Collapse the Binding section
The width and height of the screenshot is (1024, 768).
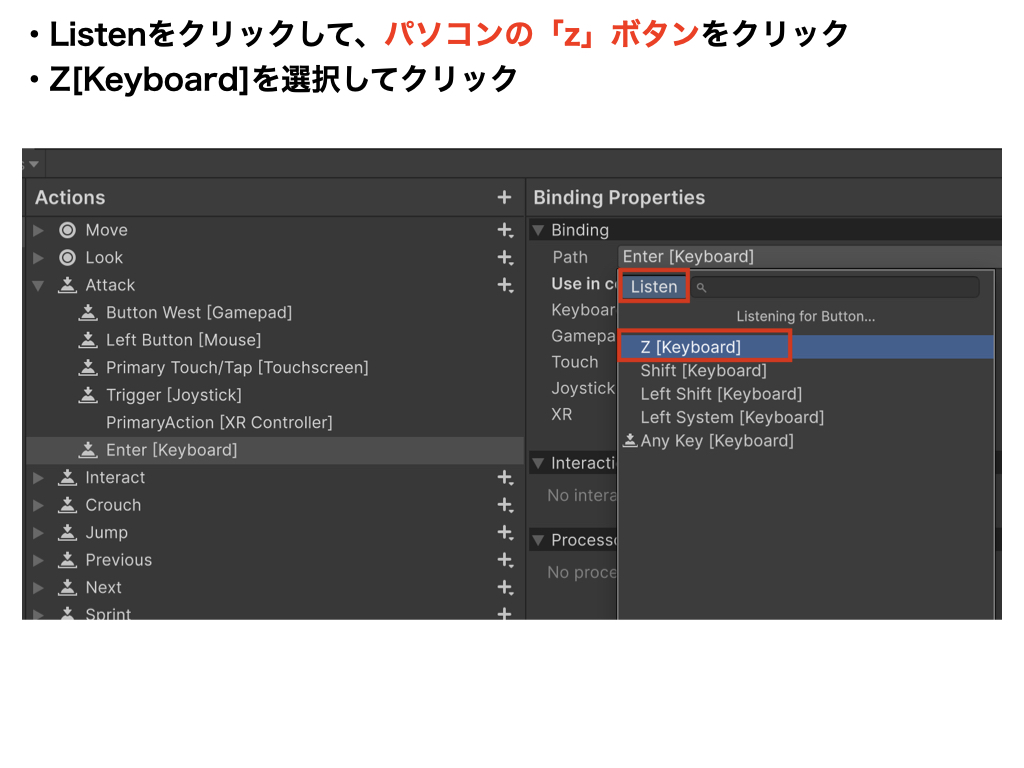(538, 230)
